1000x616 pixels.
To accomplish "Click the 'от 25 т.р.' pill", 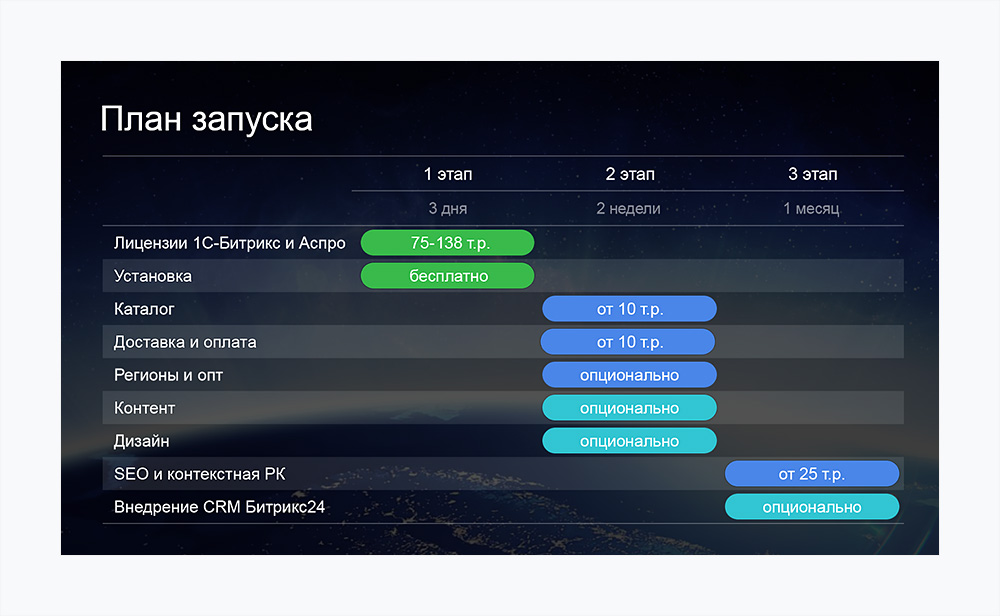I will [x=811, y=474].
